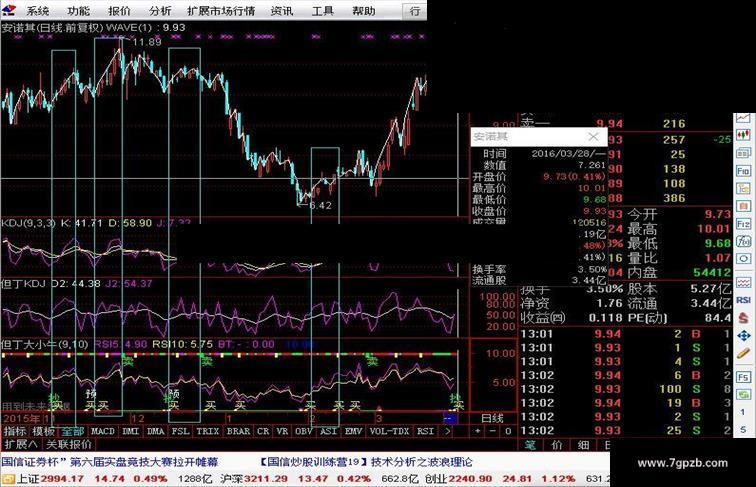Image resolution: width=756 pixels, height=487 pixels.
Task: Open the 报价 menu
Action: coord(119,10)
